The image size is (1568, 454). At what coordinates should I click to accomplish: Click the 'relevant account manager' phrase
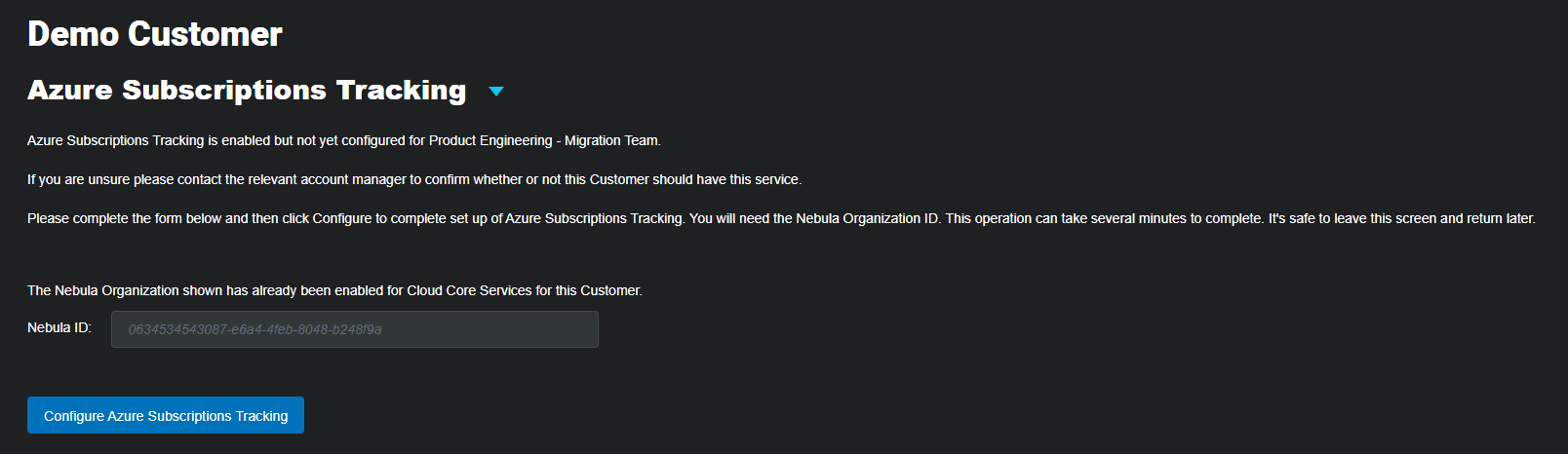(x=327, y=179)
